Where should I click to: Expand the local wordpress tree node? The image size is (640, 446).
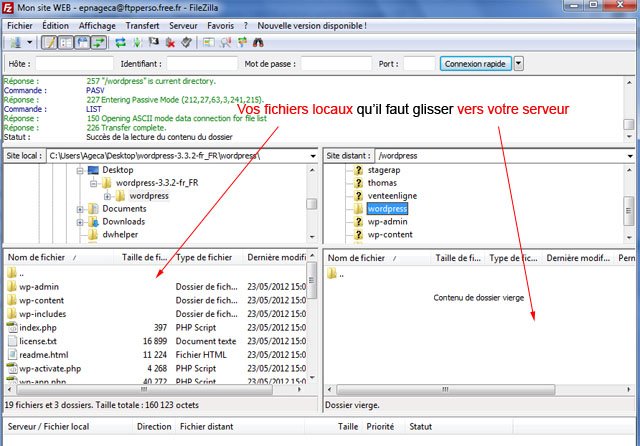coord(107,197)
